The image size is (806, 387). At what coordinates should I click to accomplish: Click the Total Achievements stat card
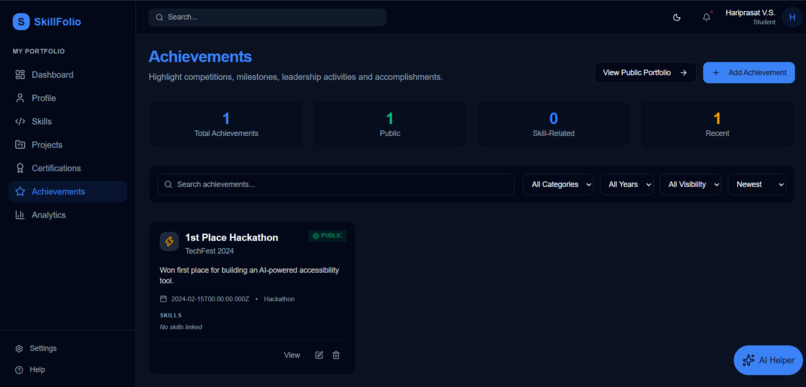[226, 124]
